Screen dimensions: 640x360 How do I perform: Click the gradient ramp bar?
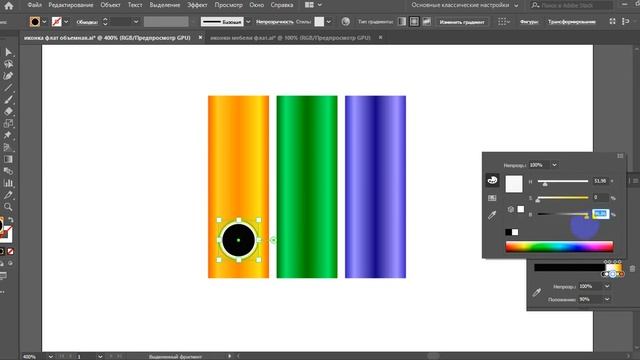(x=578, y=268)
